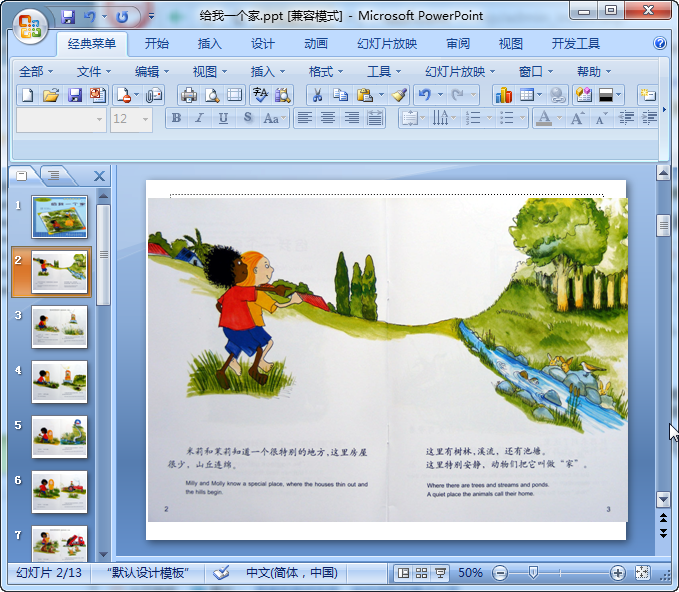
Task: Open the font color A dropdown arrow
Action: coord(559,118)
